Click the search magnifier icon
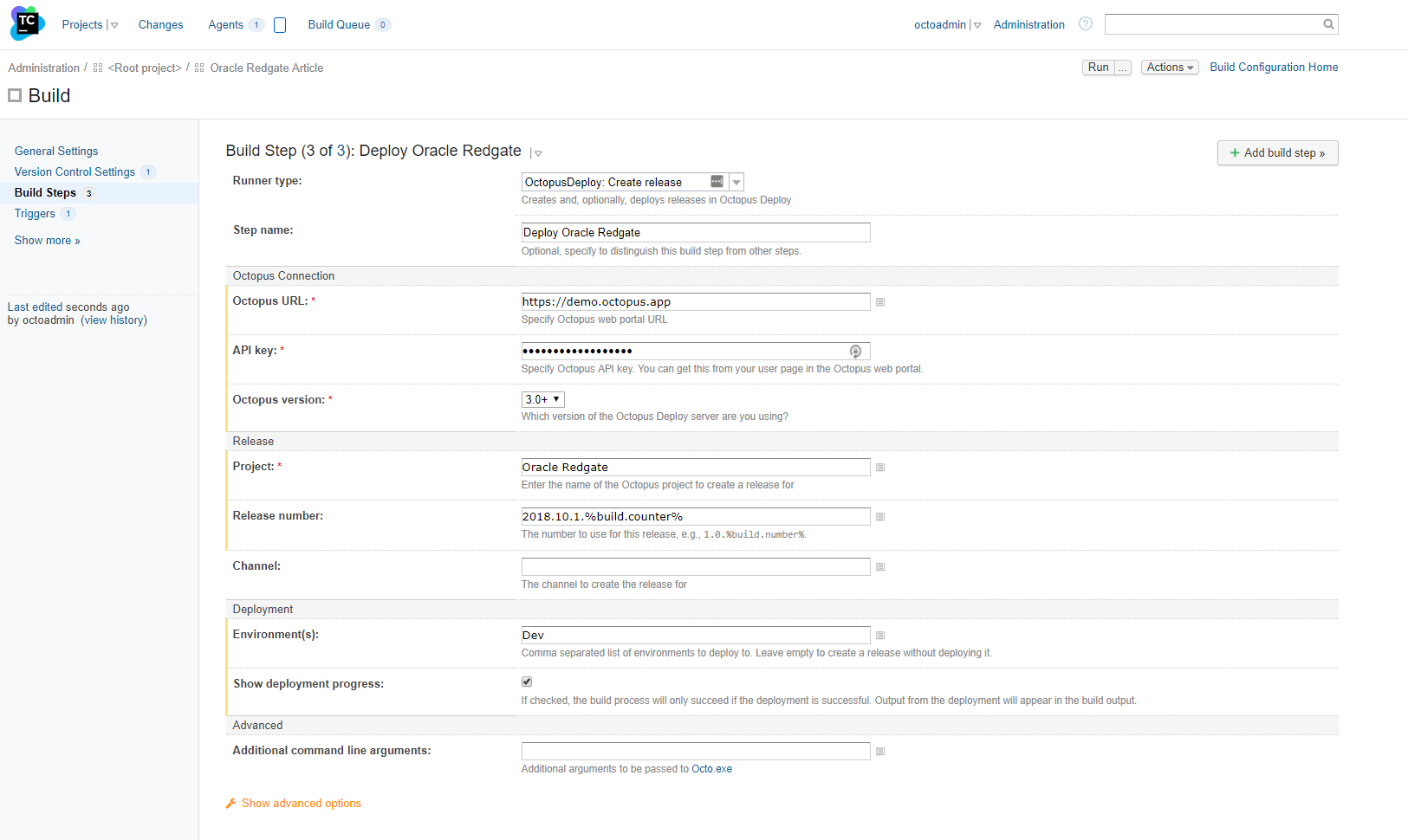The width and height of the screenshot is (1408, 840). click(x=1327, y=24)
